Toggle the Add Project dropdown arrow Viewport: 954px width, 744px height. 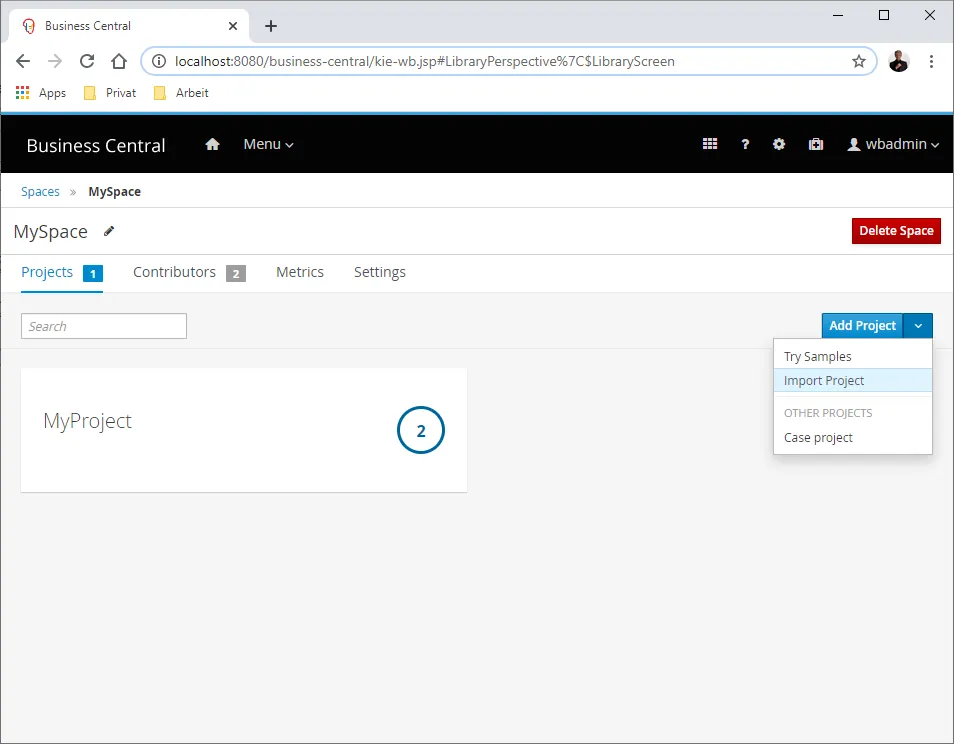[918, 326]
